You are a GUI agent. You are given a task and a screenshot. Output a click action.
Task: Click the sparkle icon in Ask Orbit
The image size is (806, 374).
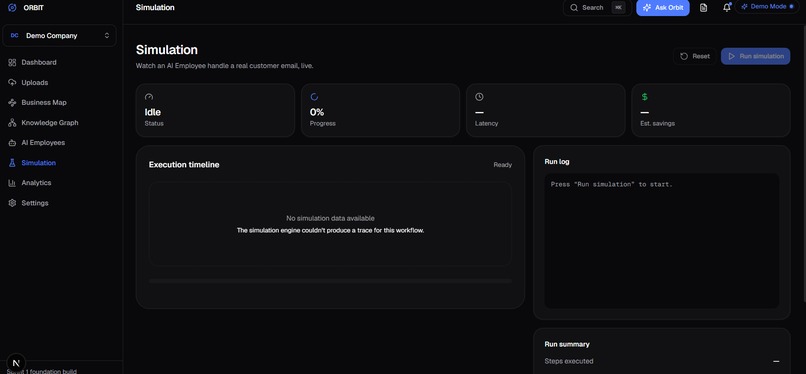[x=647, y=8]
